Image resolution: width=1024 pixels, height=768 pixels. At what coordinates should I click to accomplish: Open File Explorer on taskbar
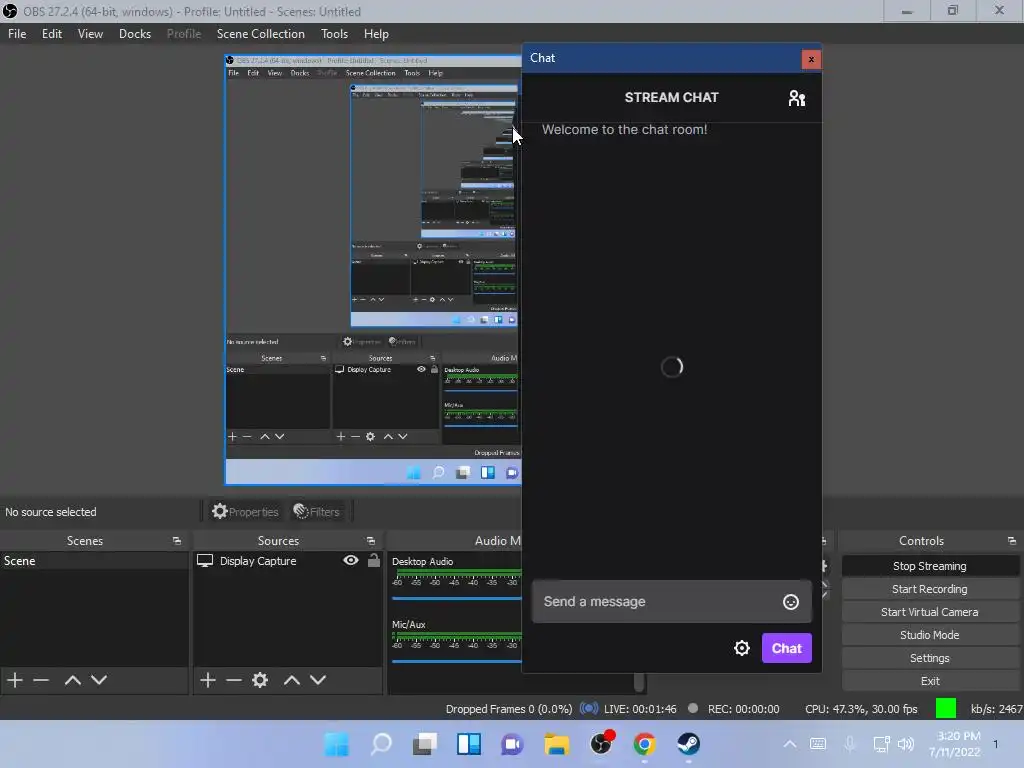click(556, 744)
